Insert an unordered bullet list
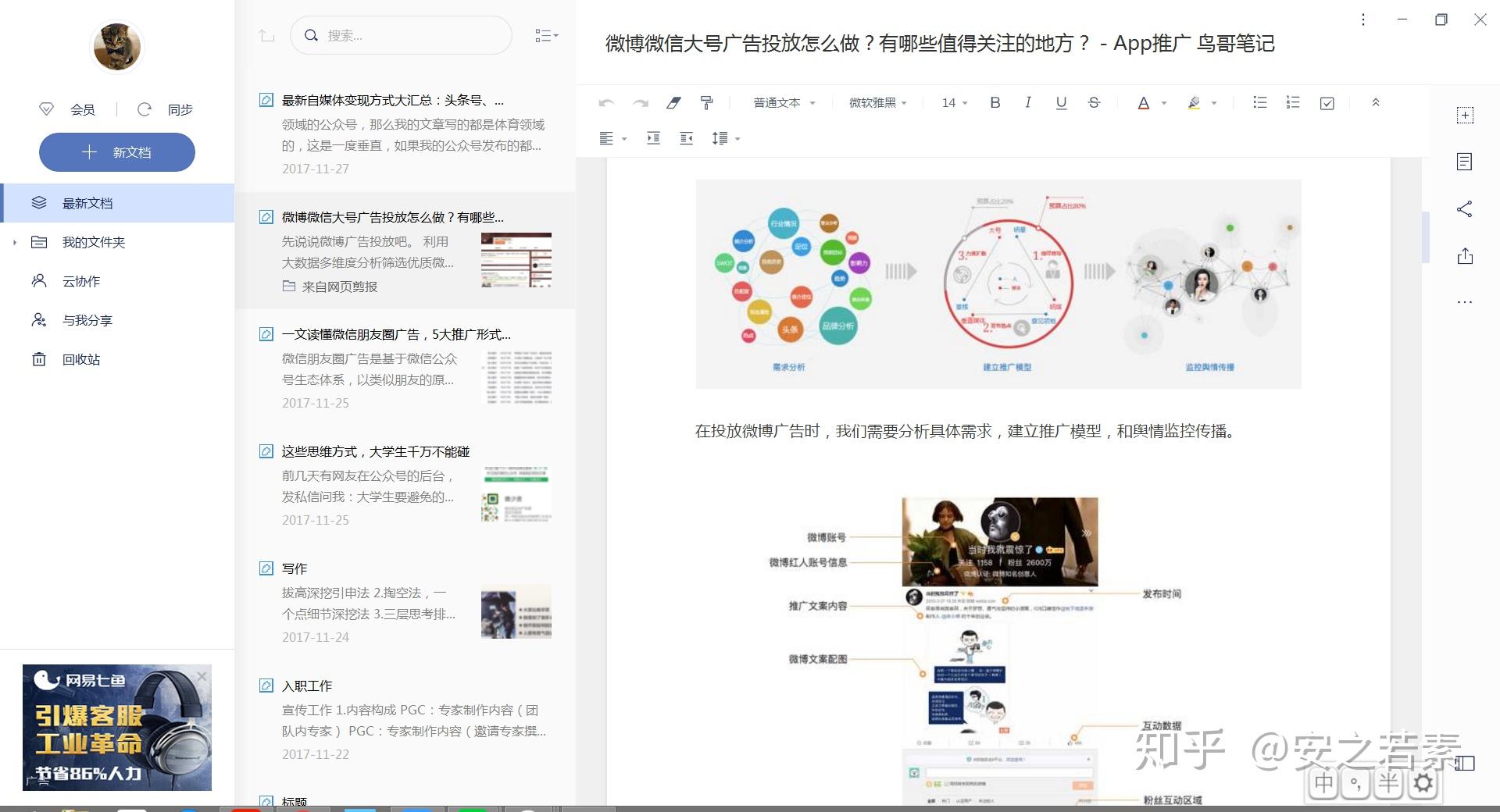The image size is (1500, 812). tap(1259, 102)
